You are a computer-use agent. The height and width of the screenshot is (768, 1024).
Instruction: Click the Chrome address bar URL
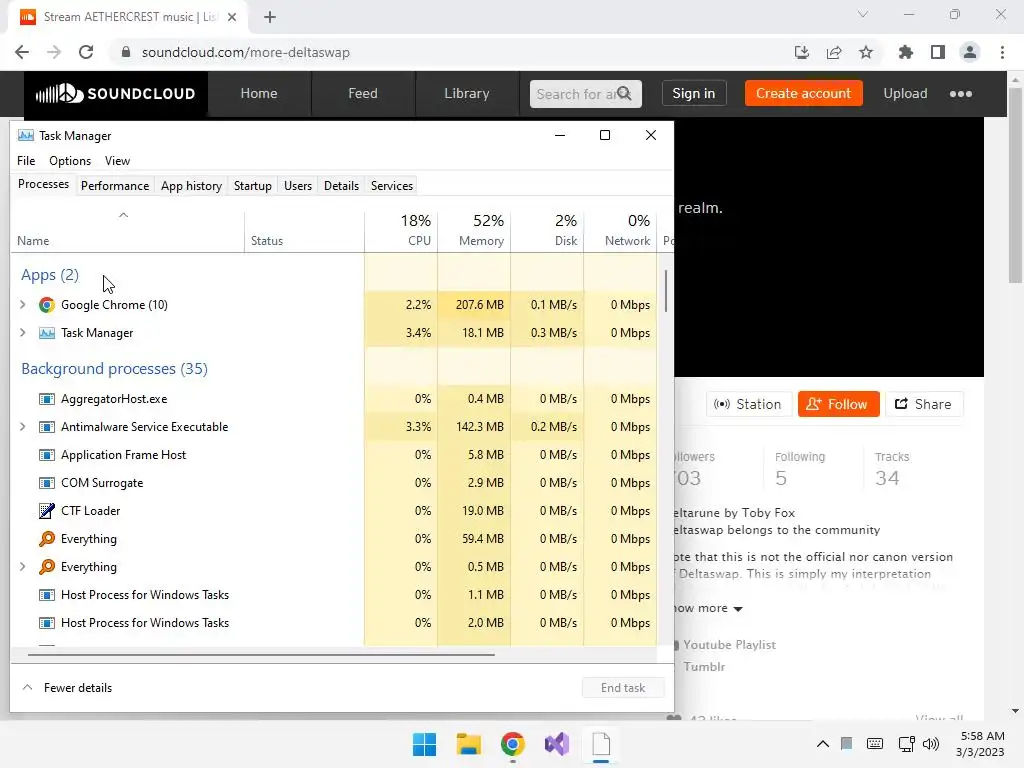[246, 52]
